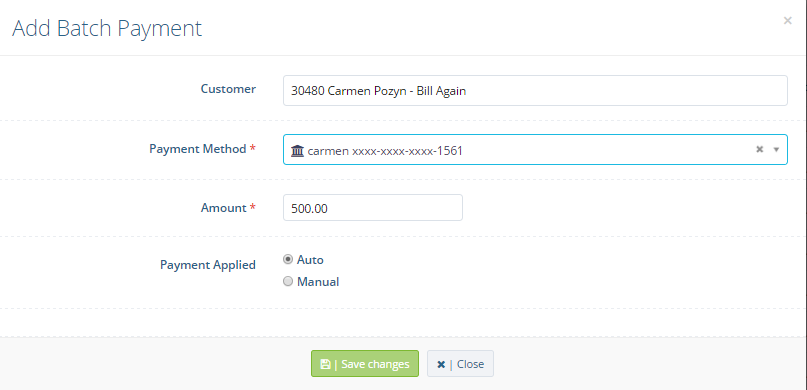807x390 pixels.
Task: Select the Manual payment applied option
Action: (x=288, y=281)
